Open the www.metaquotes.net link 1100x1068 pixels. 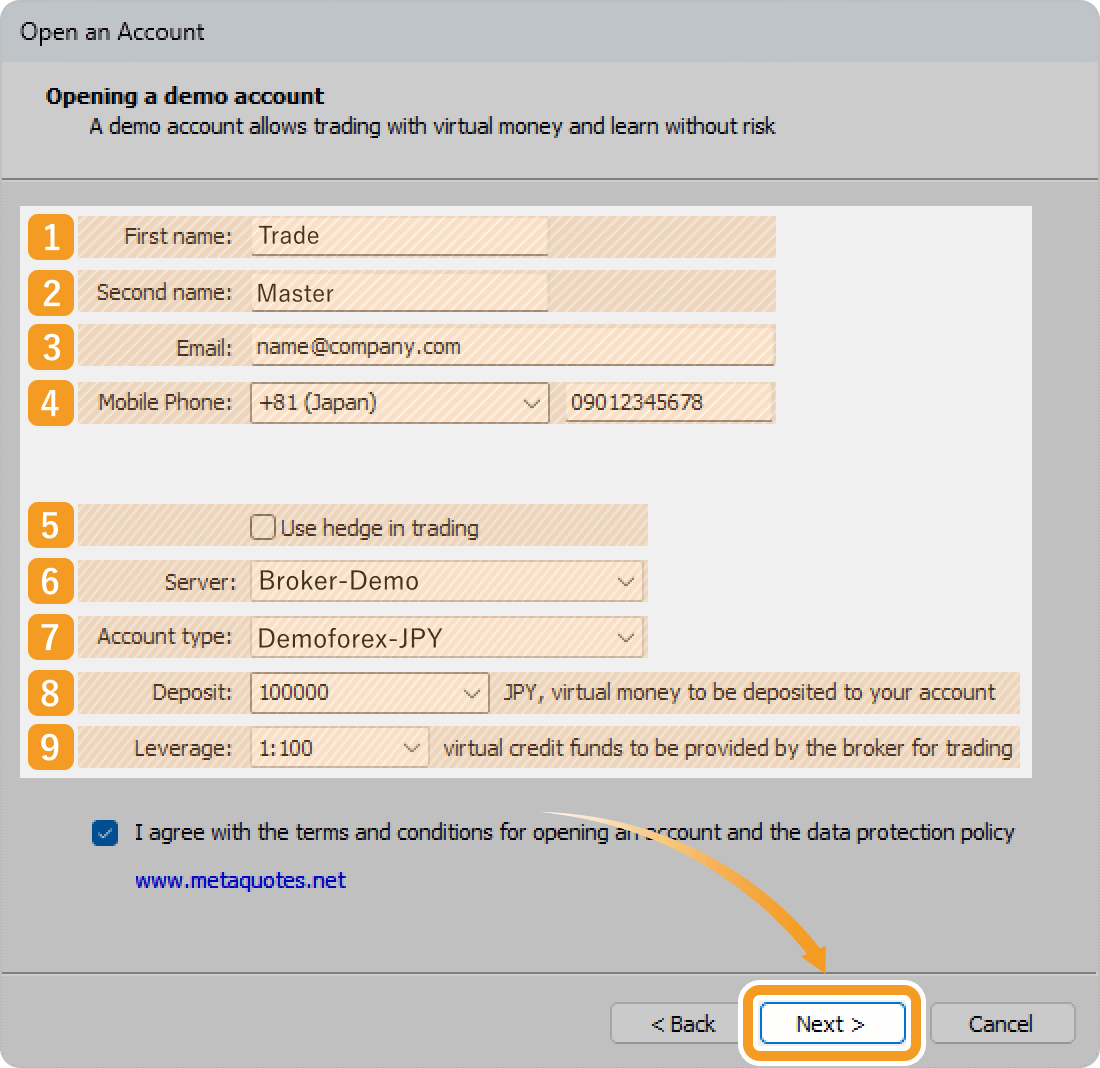click(241, 880)
